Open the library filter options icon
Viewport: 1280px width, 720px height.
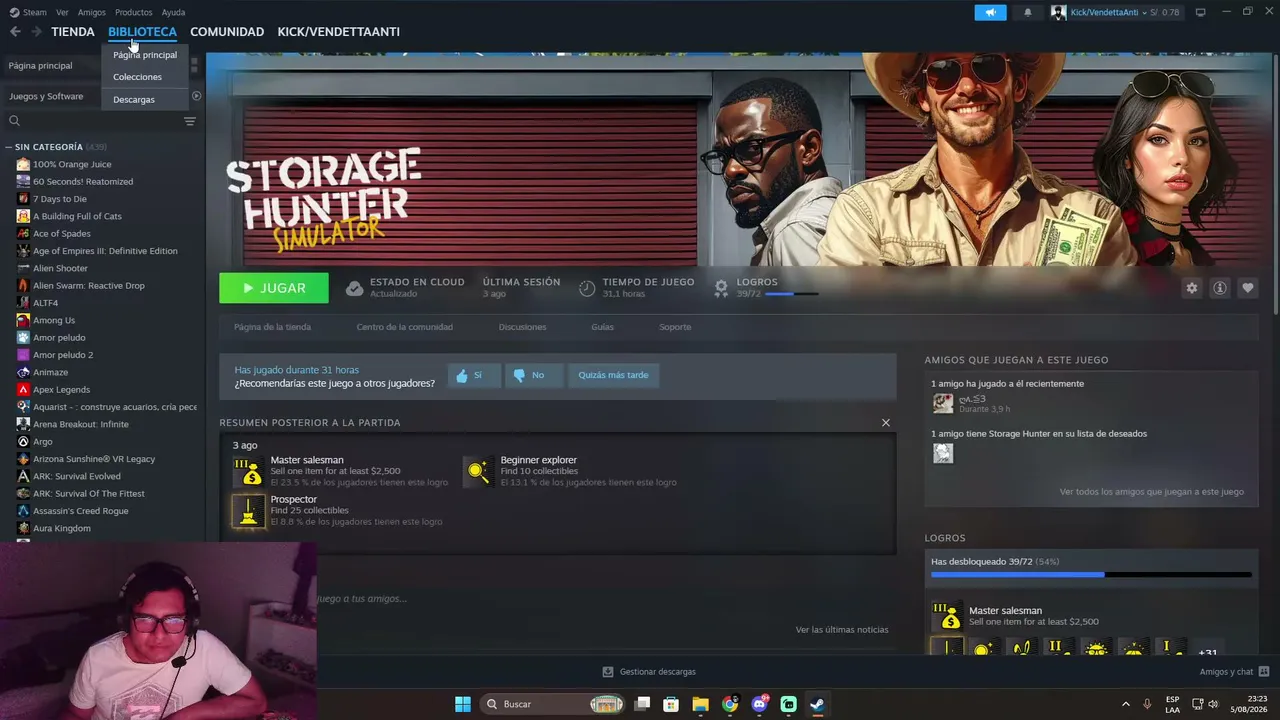(x=190, y=121)
